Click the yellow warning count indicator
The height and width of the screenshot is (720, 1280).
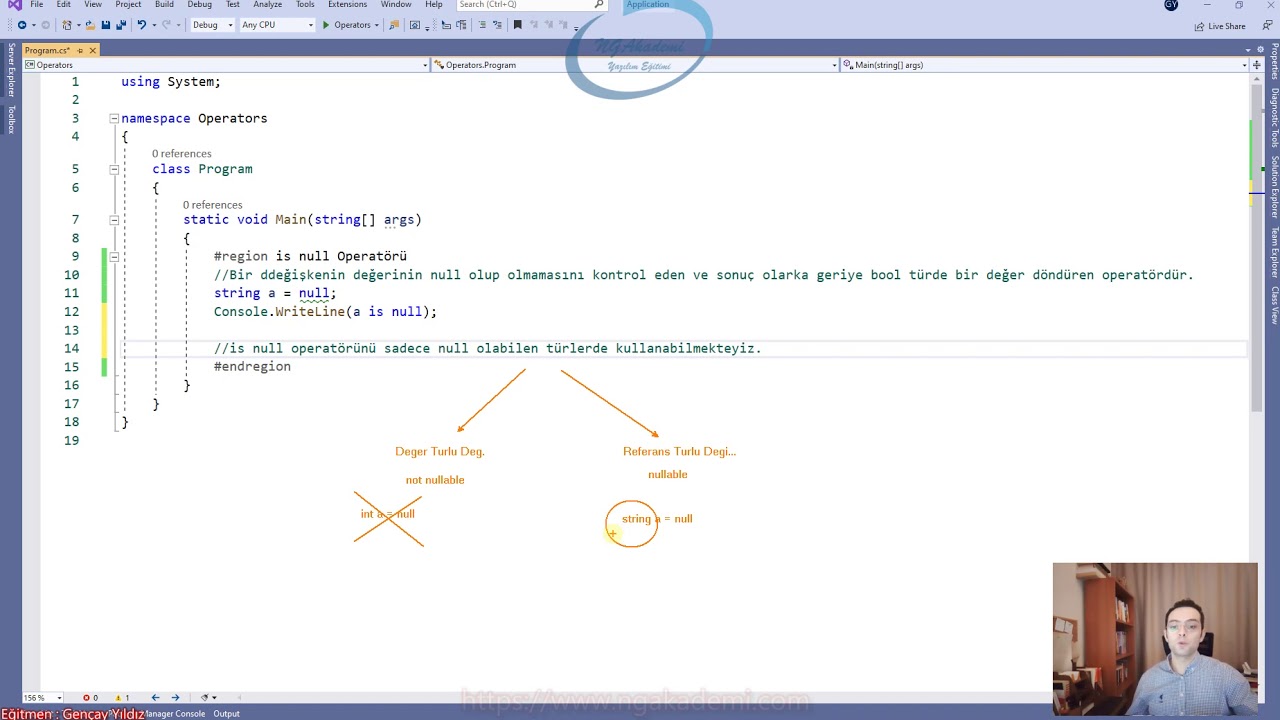(x=122, y=698)
